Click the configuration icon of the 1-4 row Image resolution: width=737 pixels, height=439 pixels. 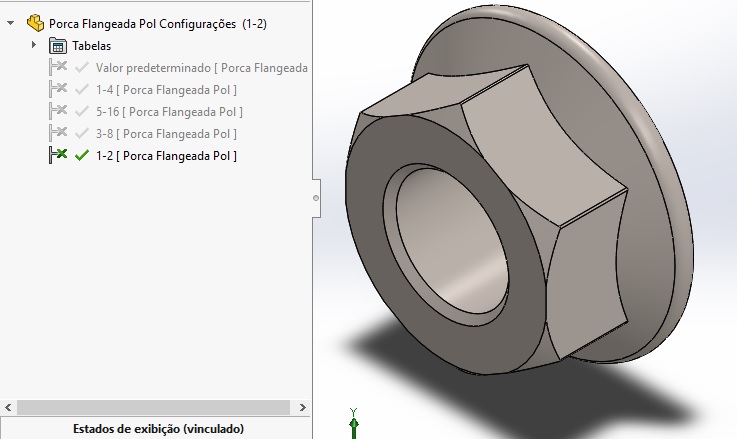click(x=58, y=89)
